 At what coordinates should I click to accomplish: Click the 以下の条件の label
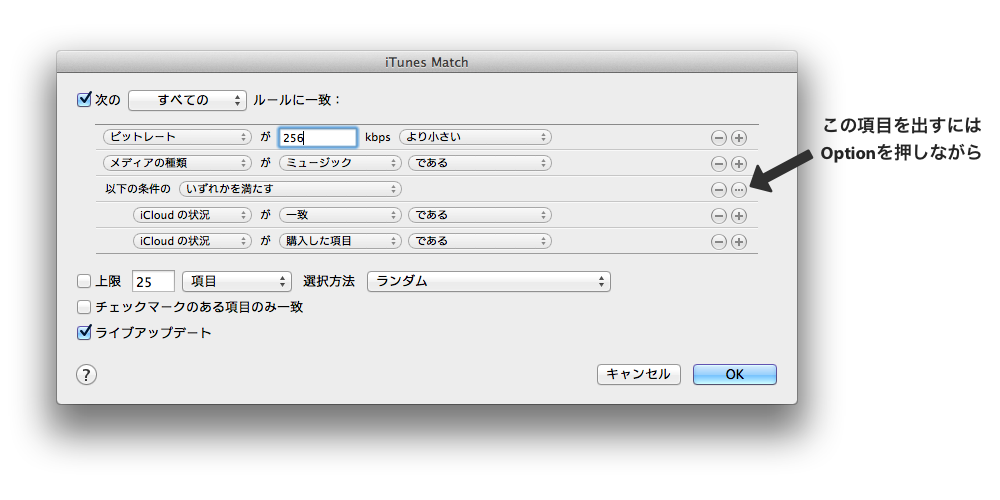138,189
